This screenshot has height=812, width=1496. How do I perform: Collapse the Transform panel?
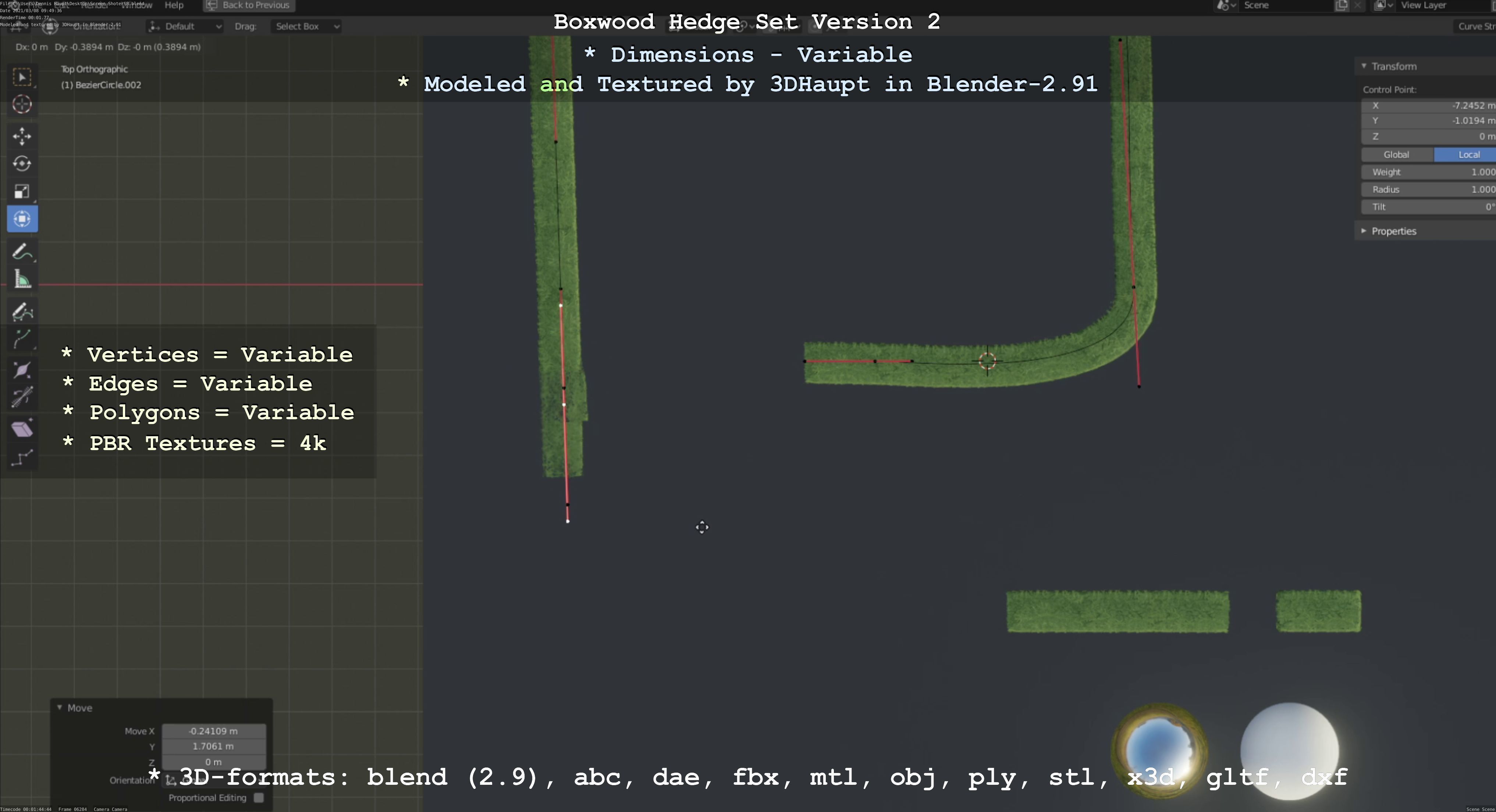(1364, 66)
